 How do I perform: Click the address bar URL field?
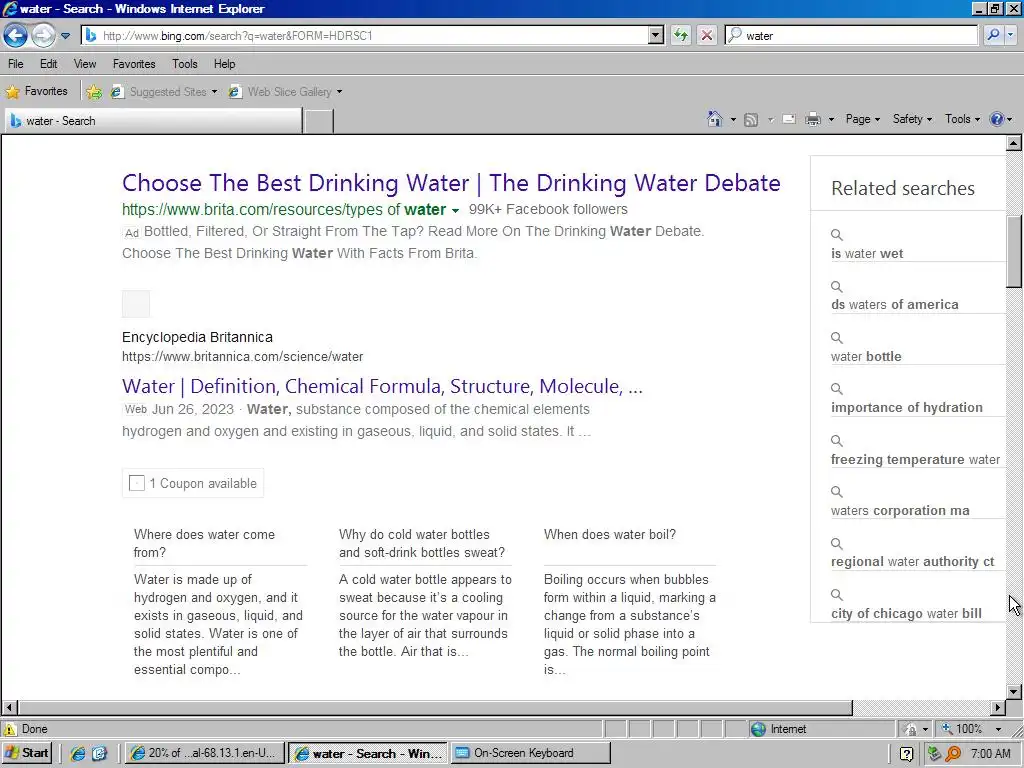(x=366, y=36)
